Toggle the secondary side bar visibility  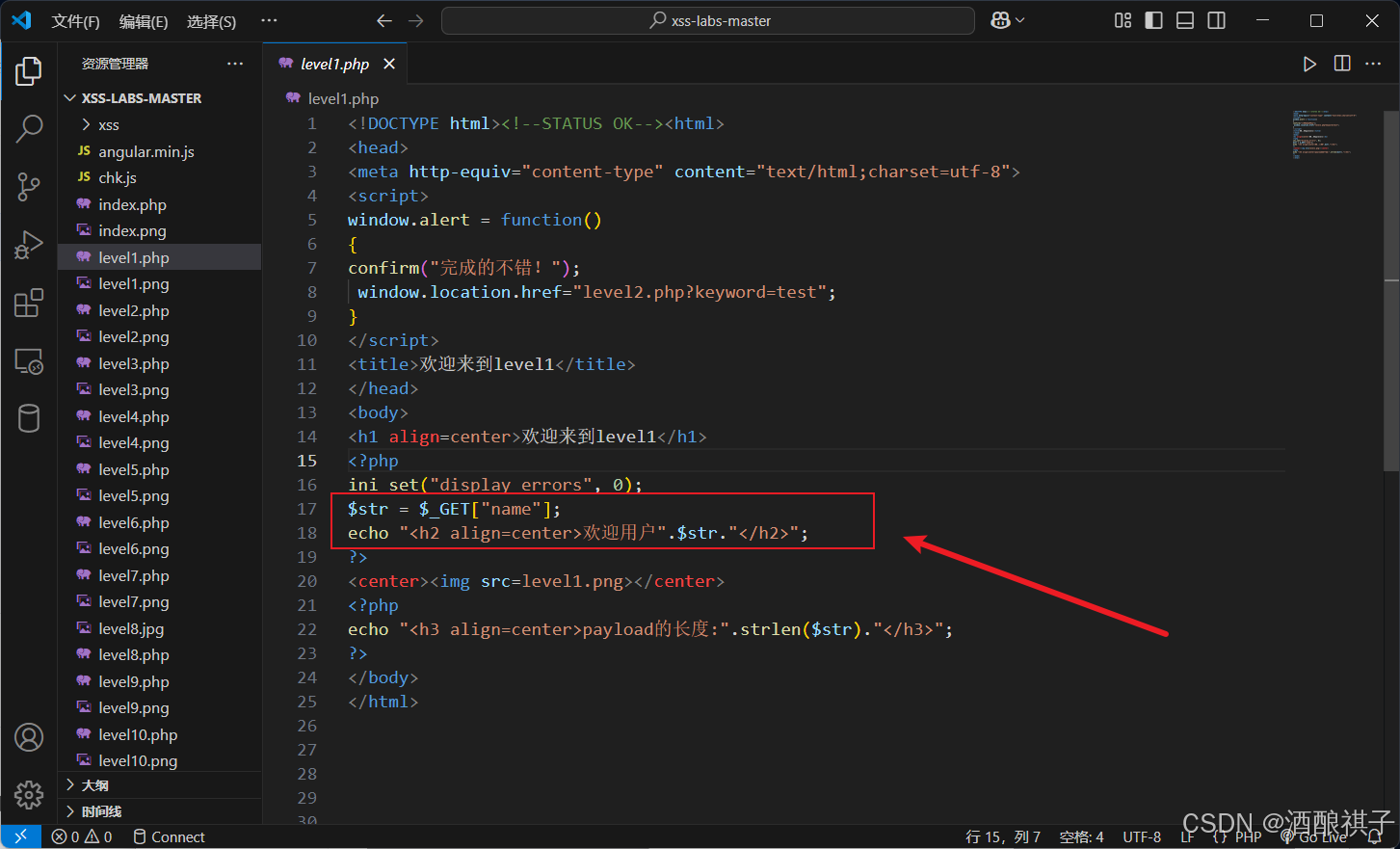pos(1217,20)
